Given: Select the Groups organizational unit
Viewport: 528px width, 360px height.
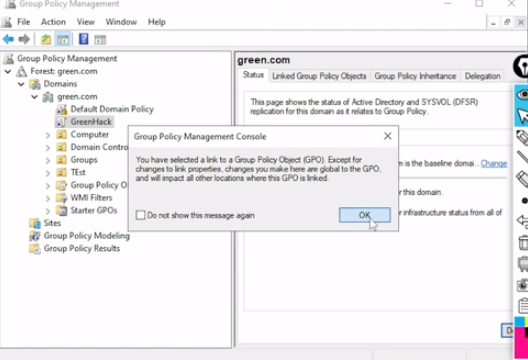Looking at the screenshot, I should pos(84,160).
